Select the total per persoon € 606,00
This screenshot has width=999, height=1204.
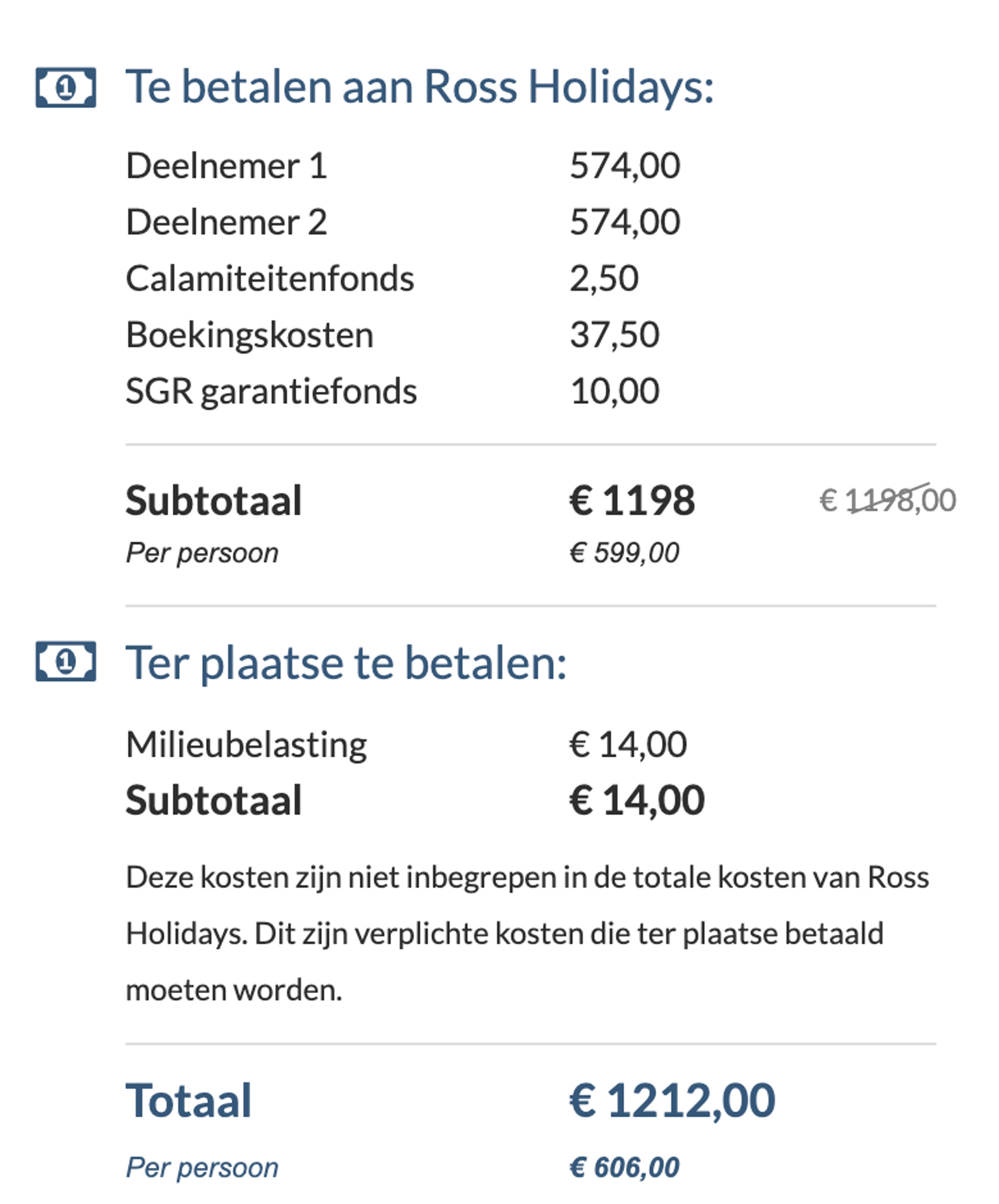coord(624,1167)
